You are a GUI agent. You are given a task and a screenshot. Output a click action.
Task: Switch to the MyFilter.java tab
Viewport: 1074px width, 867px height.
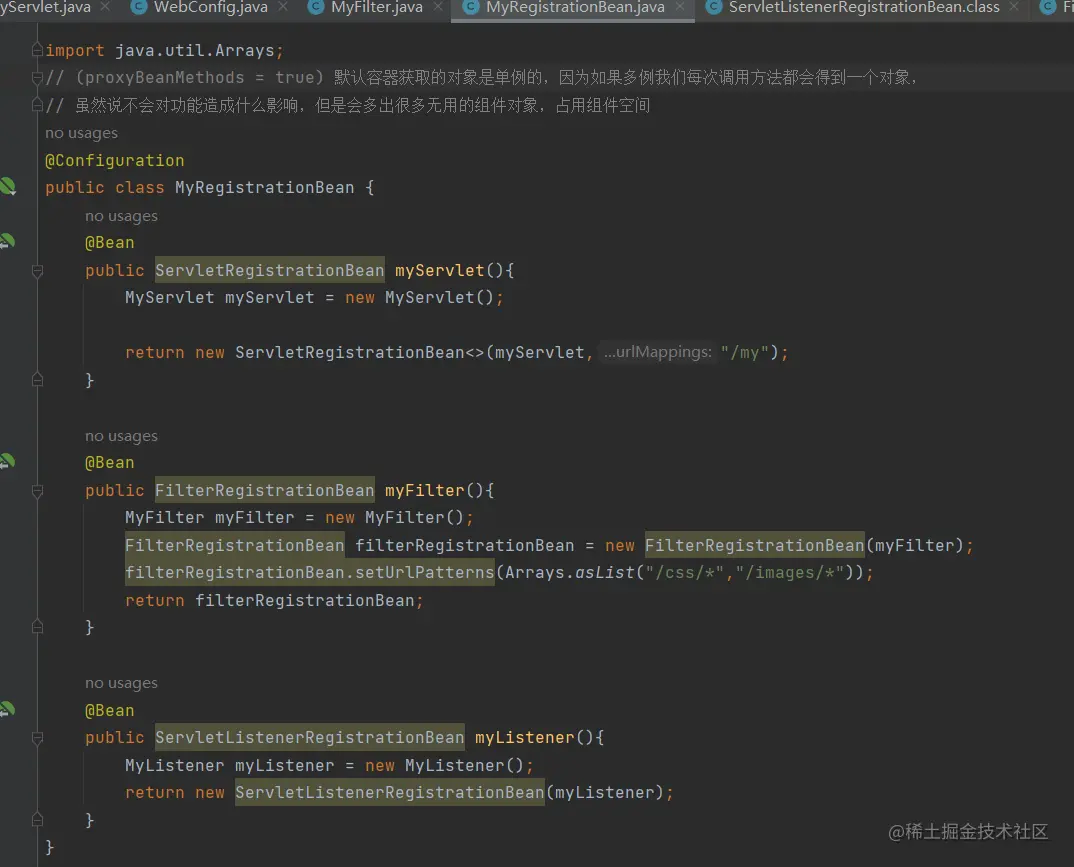377,8
